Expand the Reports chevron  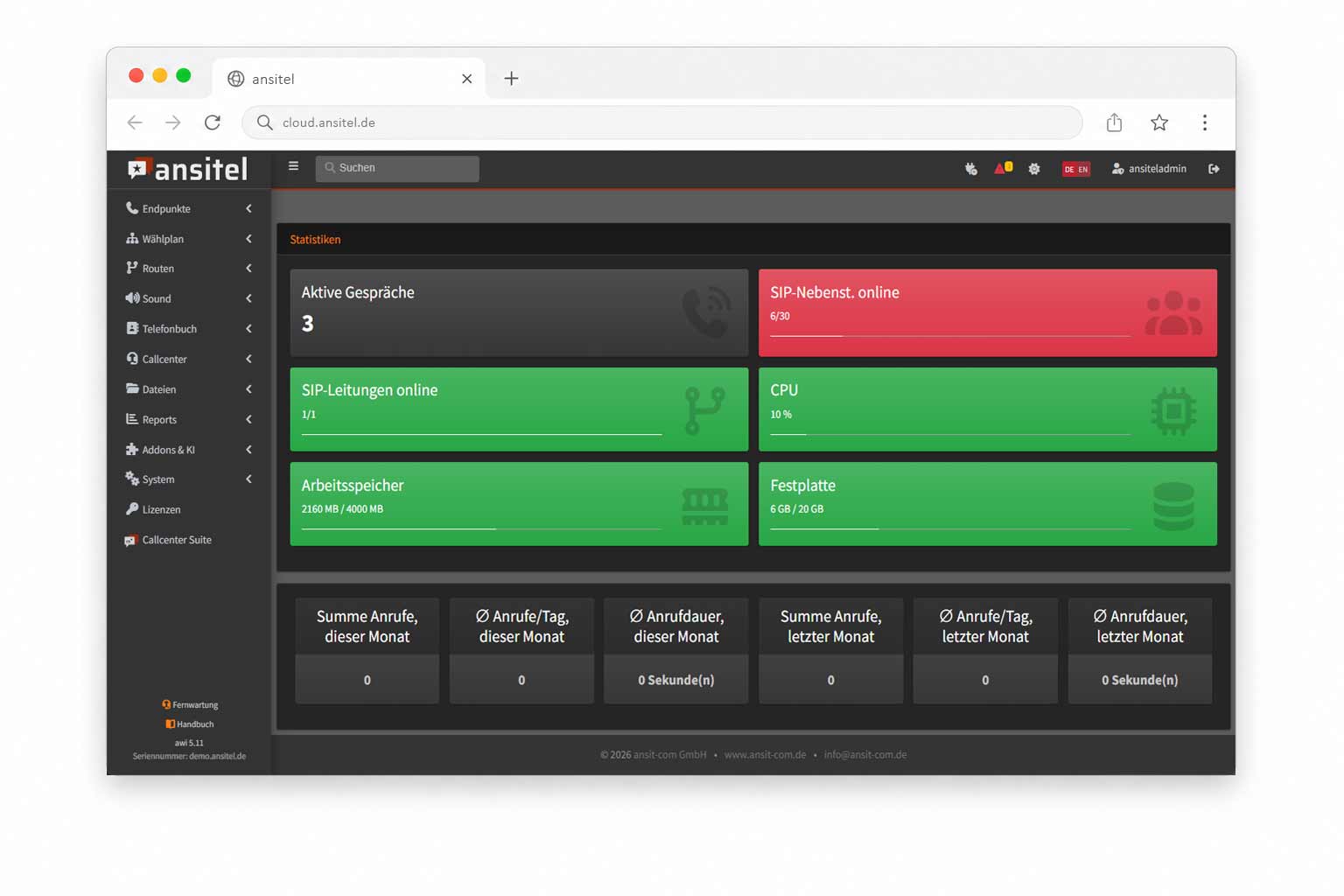(248, 419)
